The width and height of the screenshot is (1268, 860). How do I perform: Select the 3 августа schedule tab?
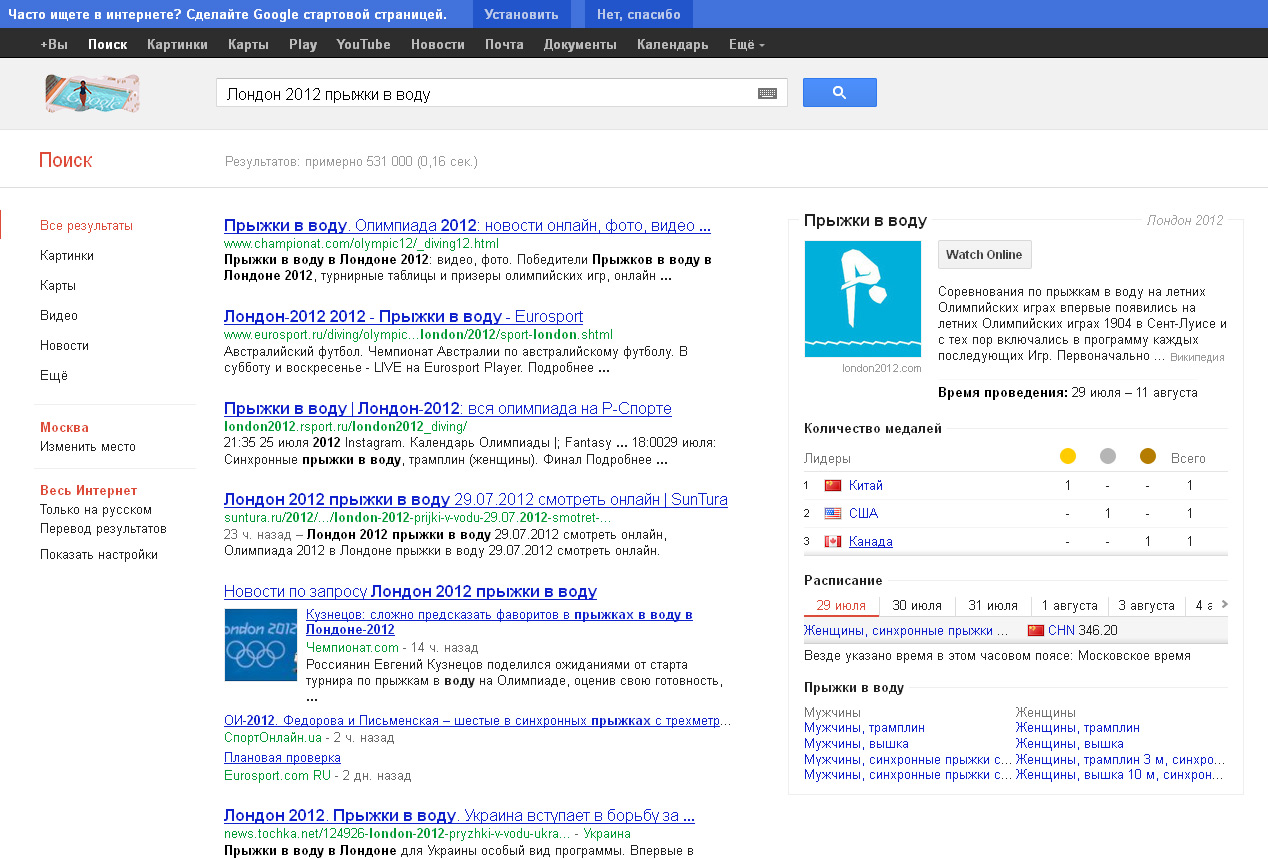1146,605
